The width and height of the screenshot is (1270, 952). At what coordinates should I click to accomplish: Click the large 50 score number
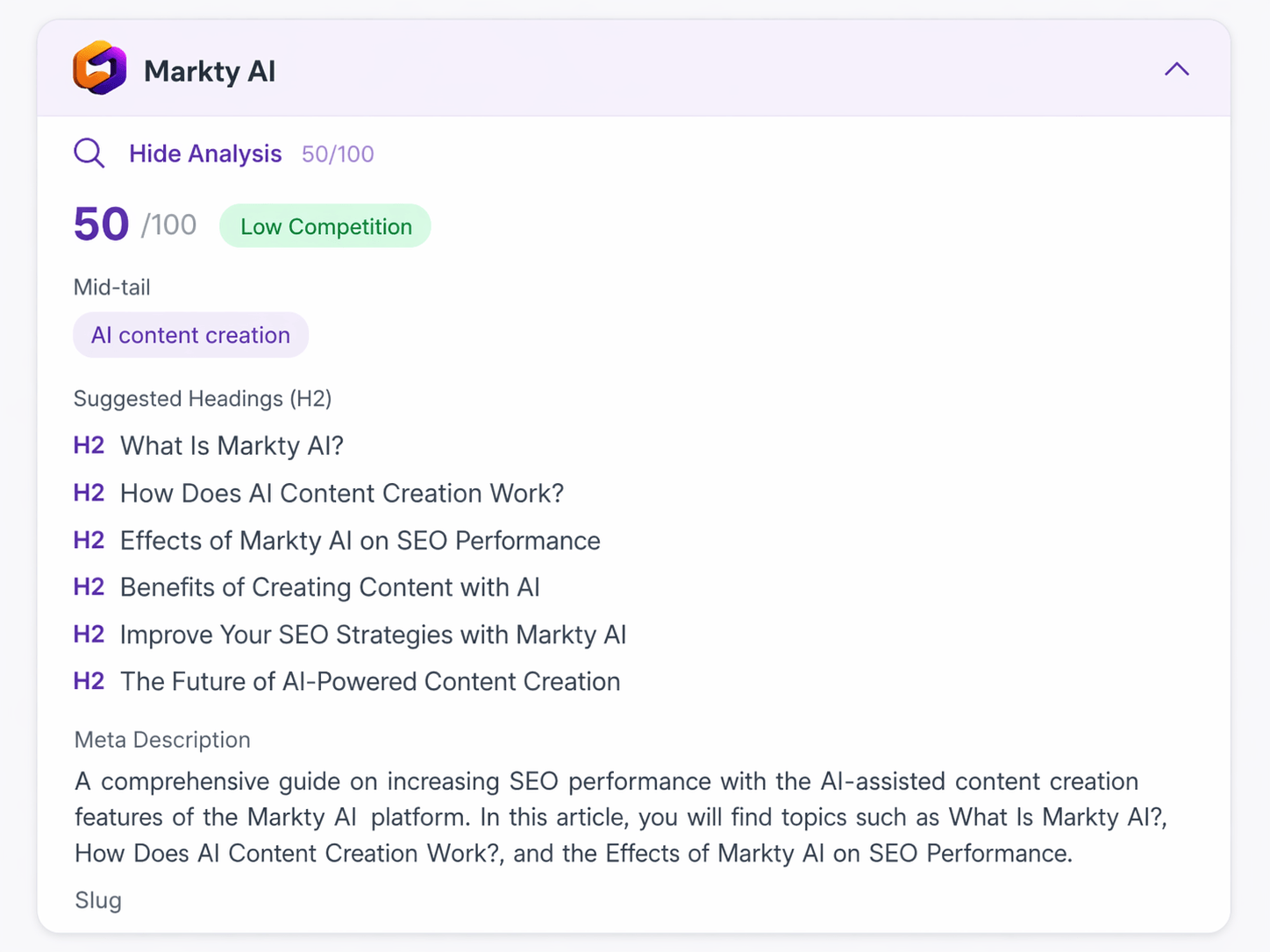click(x=102, y=224)
